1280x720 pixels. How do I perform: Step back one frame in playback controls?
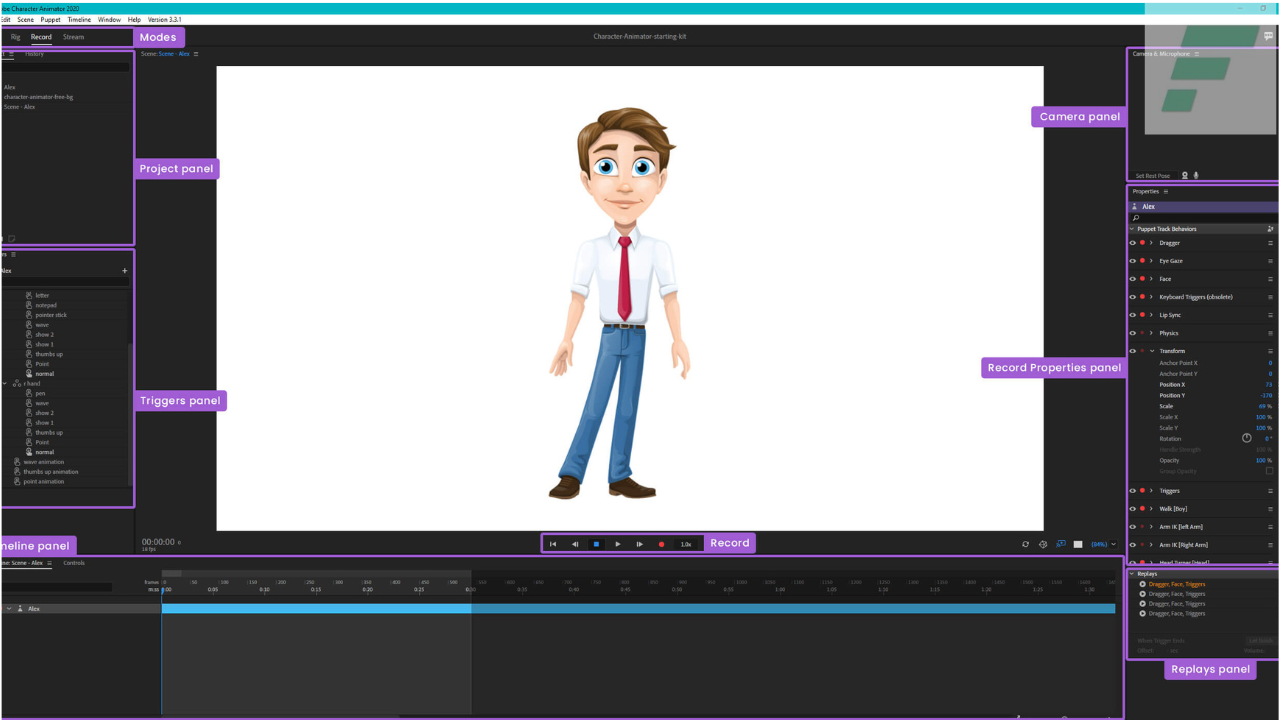575,544
